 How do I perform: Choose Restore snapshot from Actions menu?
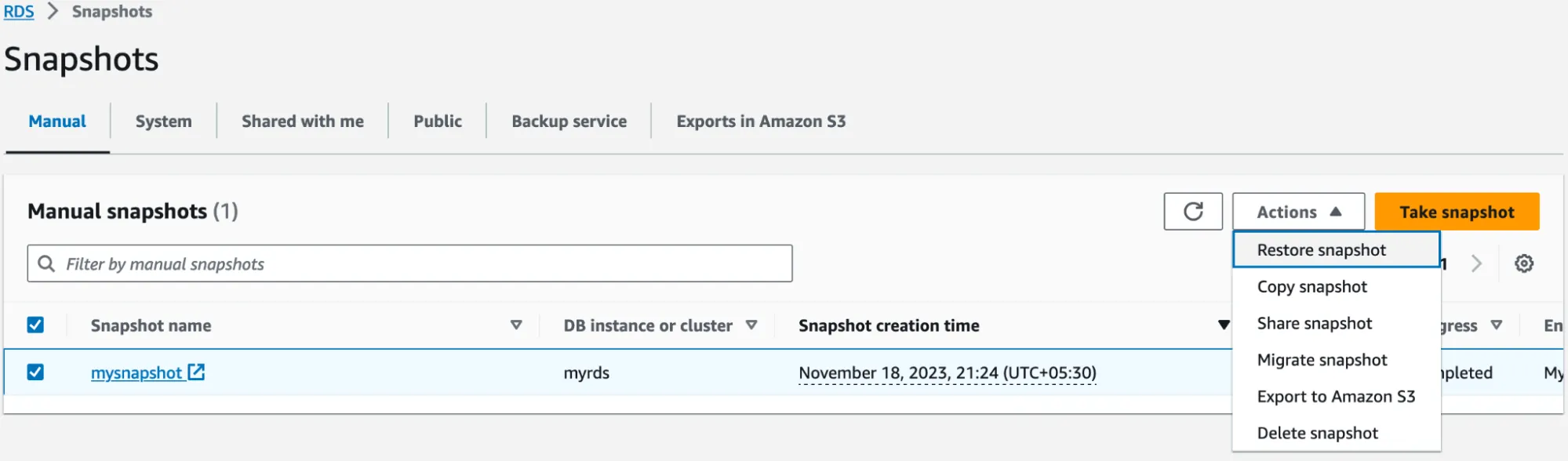[1321, 249]
